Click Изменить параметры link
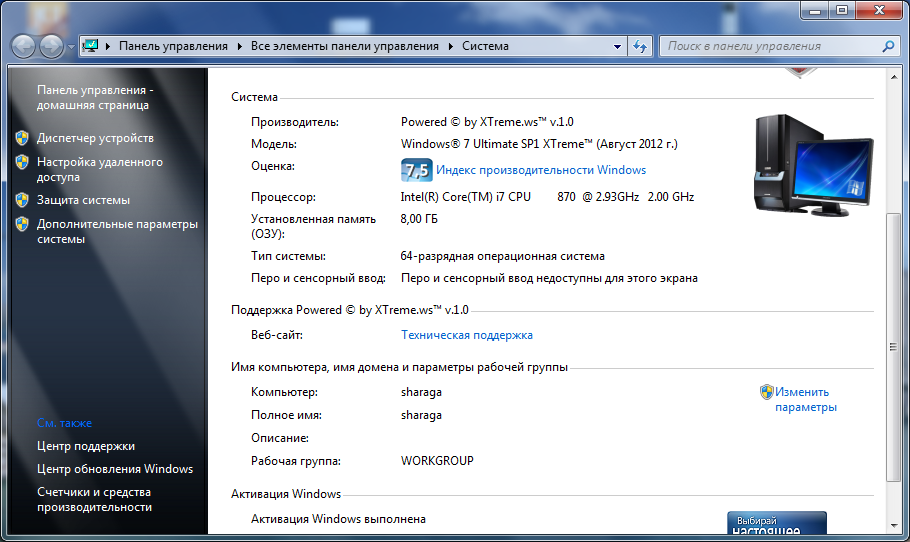This screenshot has height=542, width=910. (x=806, y=399)
